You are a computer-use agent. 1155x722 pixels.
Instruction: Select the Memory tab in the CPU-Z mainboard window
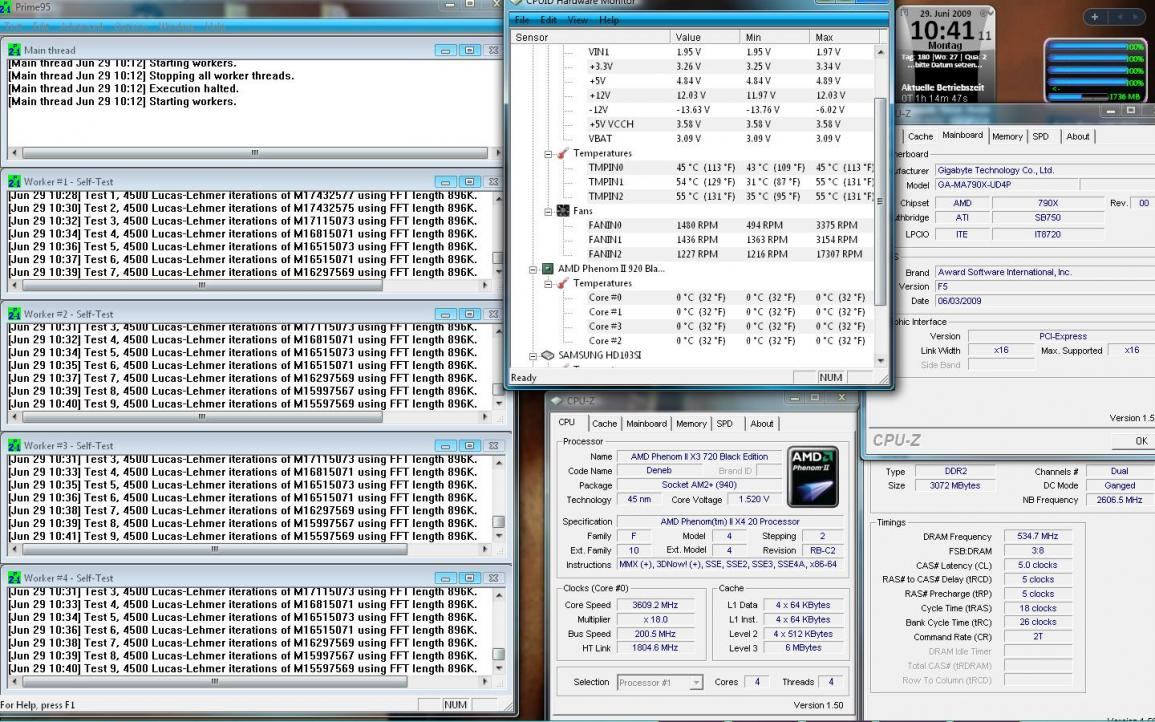click(x=1007, y=136)
